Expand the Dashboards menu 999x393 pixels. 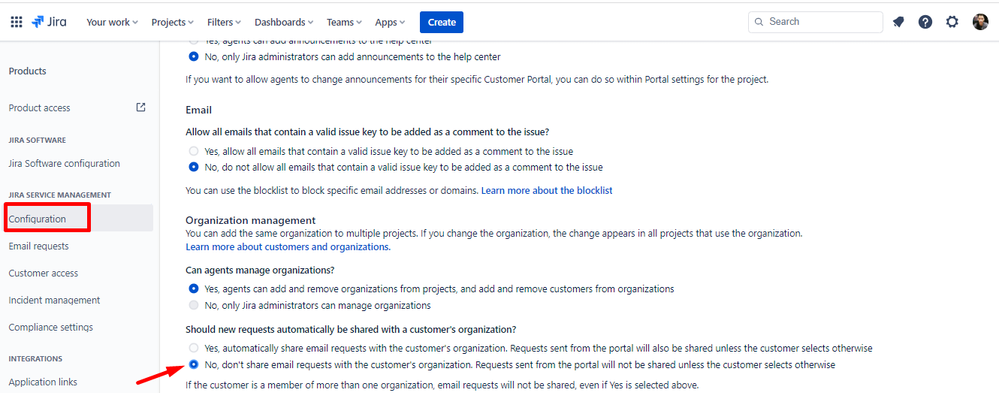pos(284,22)
